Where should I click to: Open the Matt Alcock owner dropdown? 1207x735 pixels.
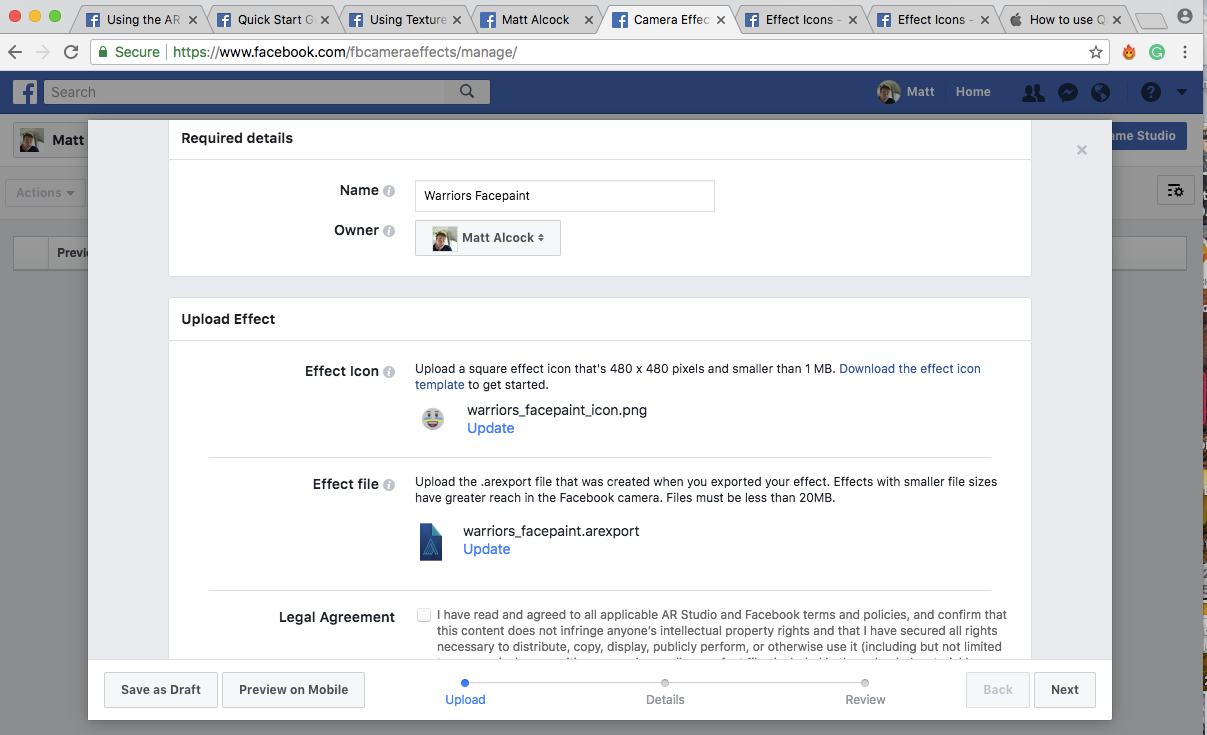coord(488,238)
